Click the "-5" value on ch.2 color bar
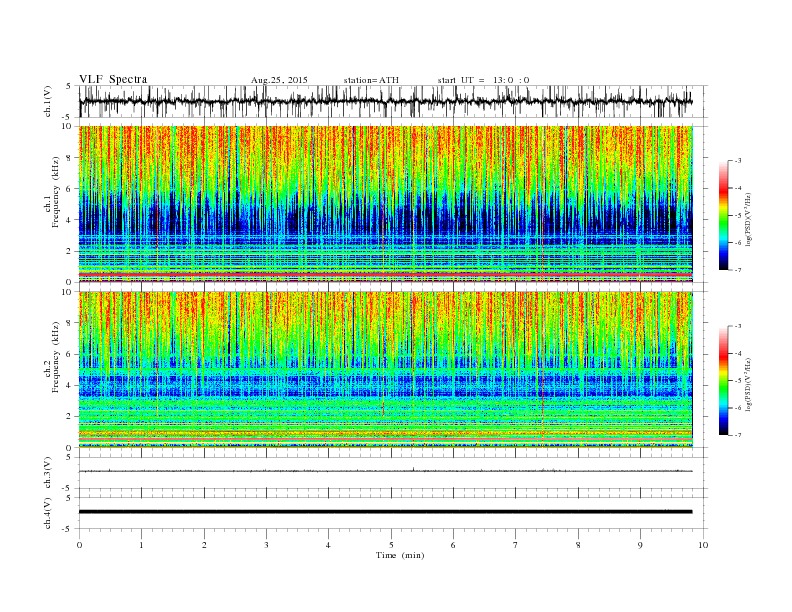Viewport: 792px width, 612px height. click(x=737, y=380)
